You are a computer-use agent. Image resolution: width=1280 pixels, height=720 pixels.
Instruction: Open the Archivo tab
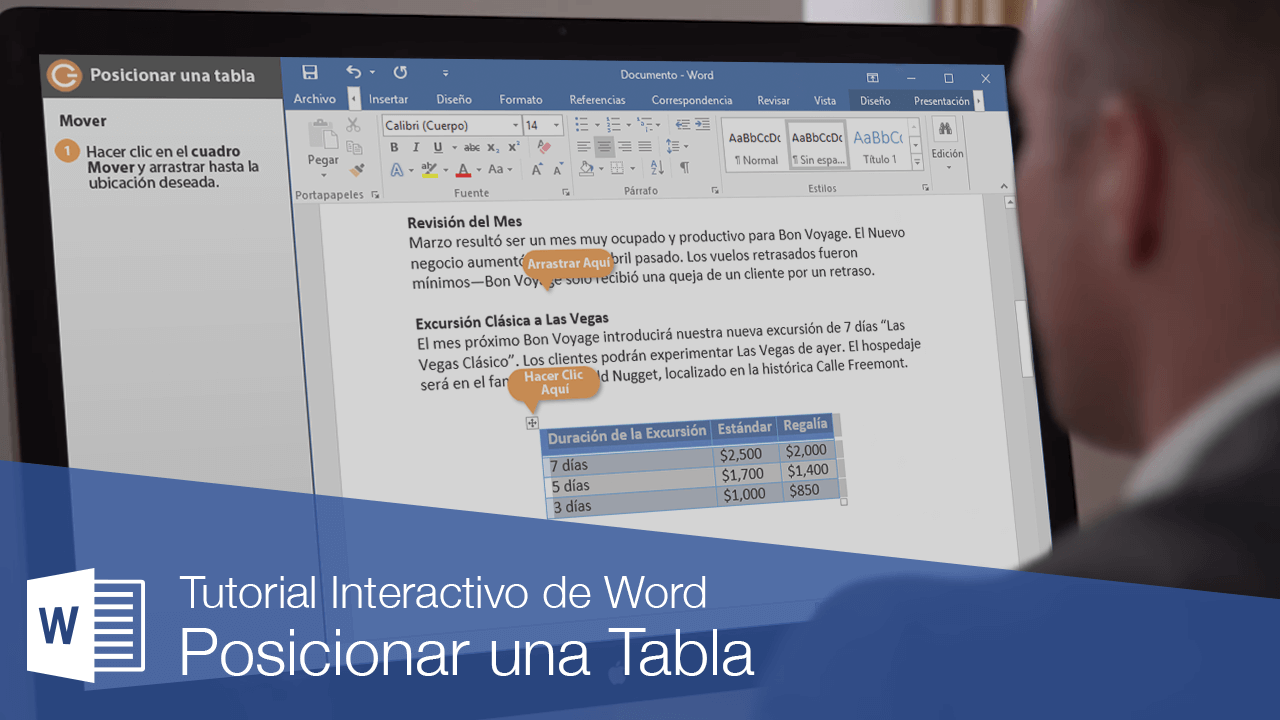[315, 99]
